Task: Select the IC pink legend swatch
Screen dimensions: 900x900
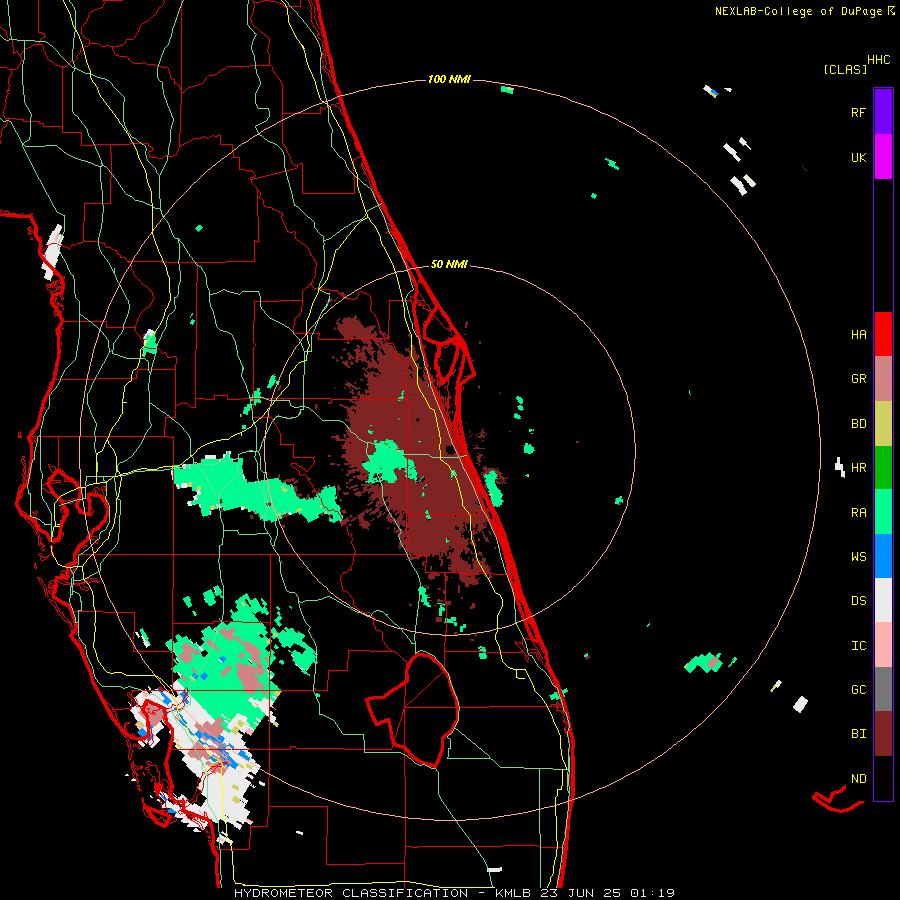Action: [883, 645]
